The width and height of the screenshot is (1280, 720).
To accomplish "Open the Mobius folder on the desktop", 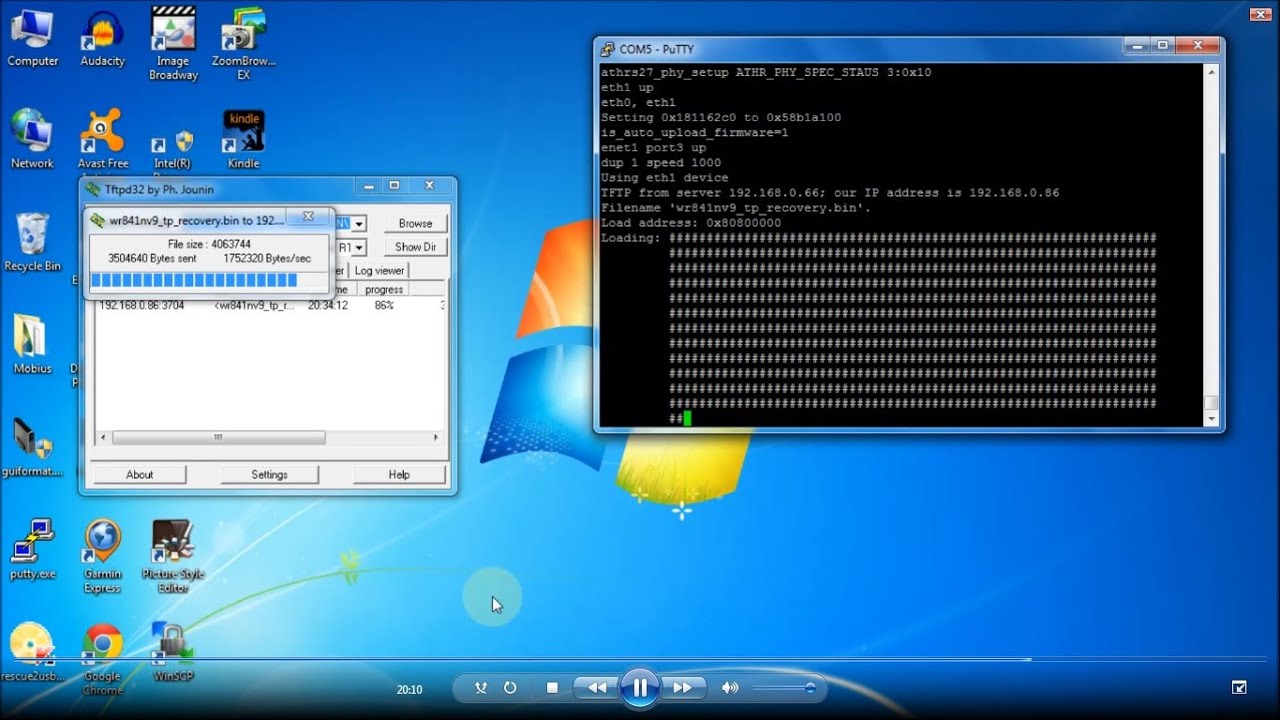I will 32,344.
